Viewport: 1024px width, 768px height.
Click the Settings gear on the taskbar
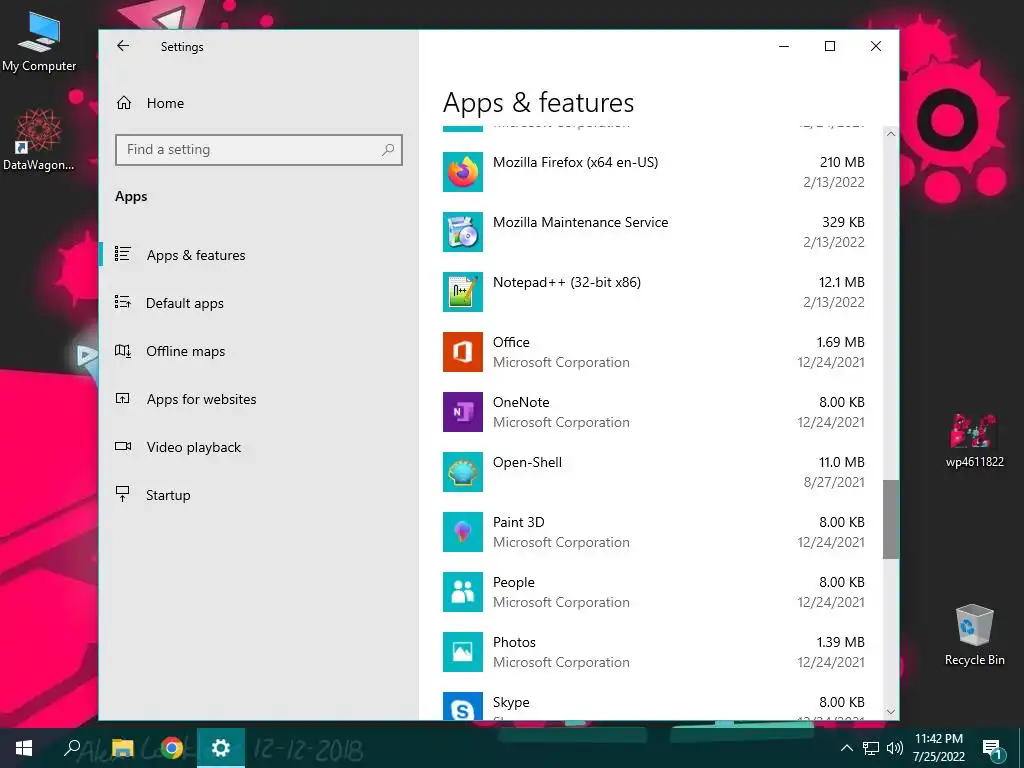tap(221, 748)
